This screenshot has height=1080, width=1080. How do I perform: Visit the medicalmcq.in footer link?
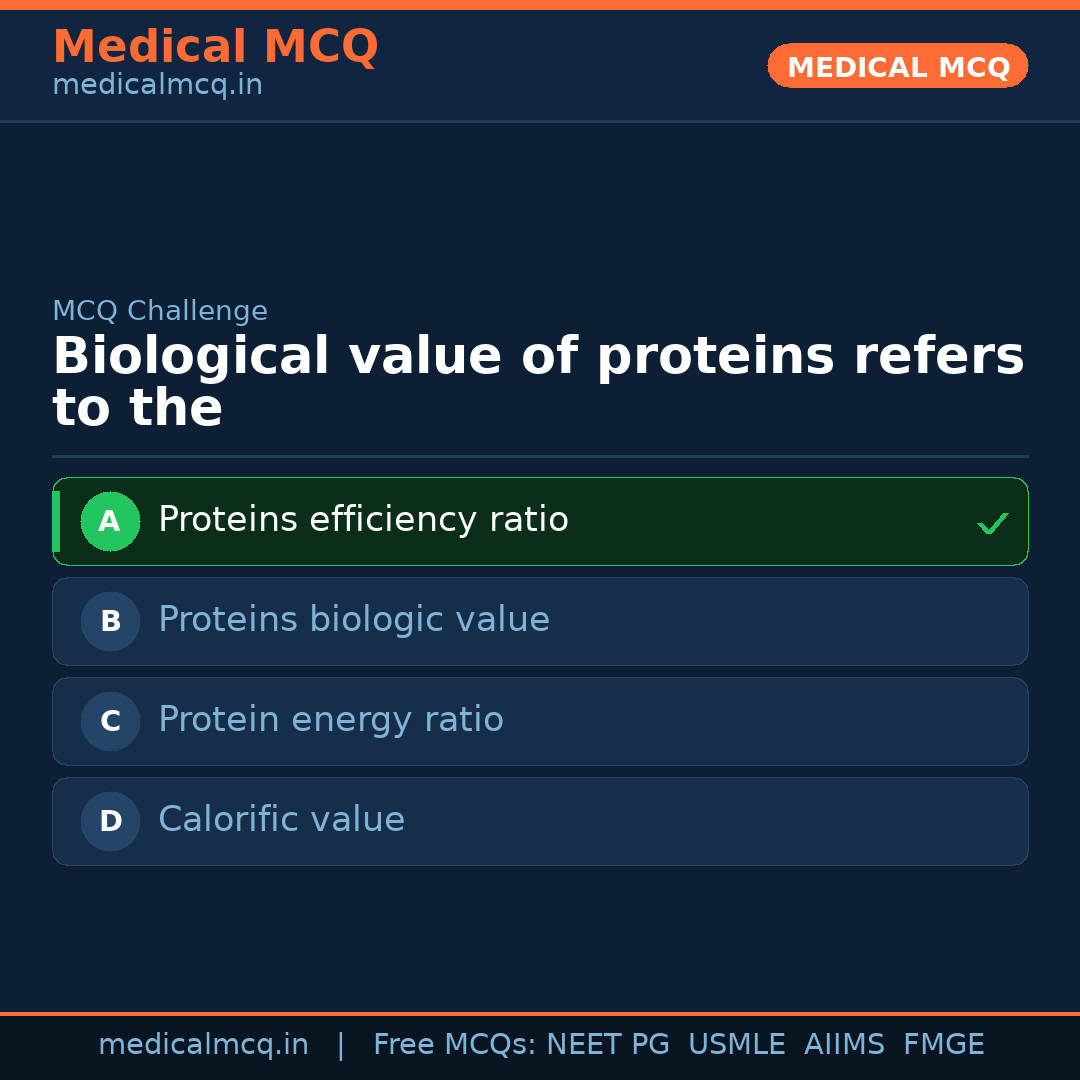(204, 1043)
